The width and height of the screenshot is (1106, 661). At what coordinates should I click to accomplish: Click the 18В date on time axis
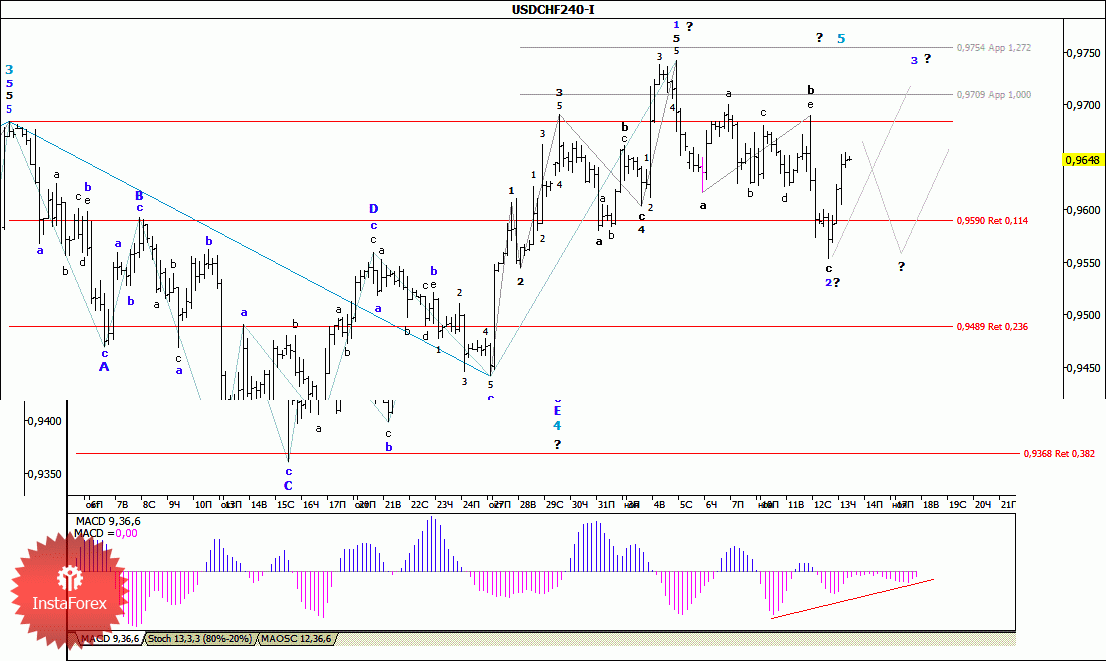point(931,504)
